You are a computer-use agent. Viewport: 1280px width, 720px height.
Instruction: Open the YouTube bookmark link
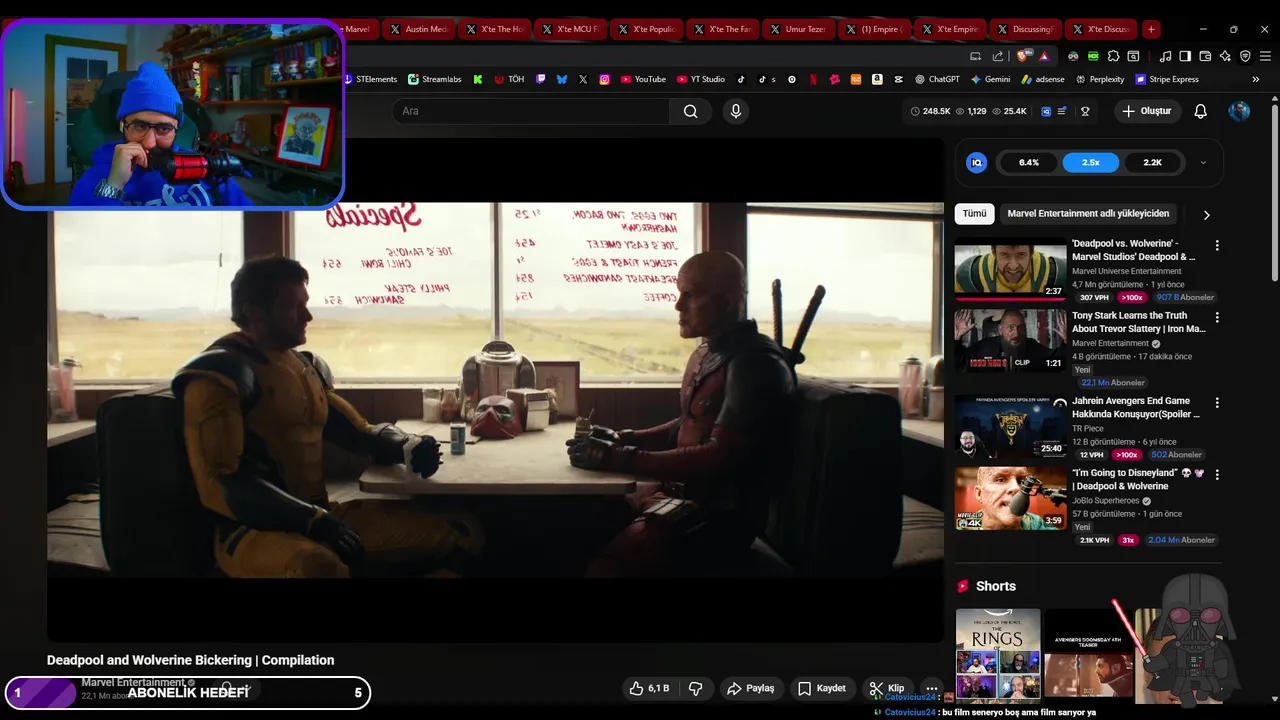click(x=642, y=79)
